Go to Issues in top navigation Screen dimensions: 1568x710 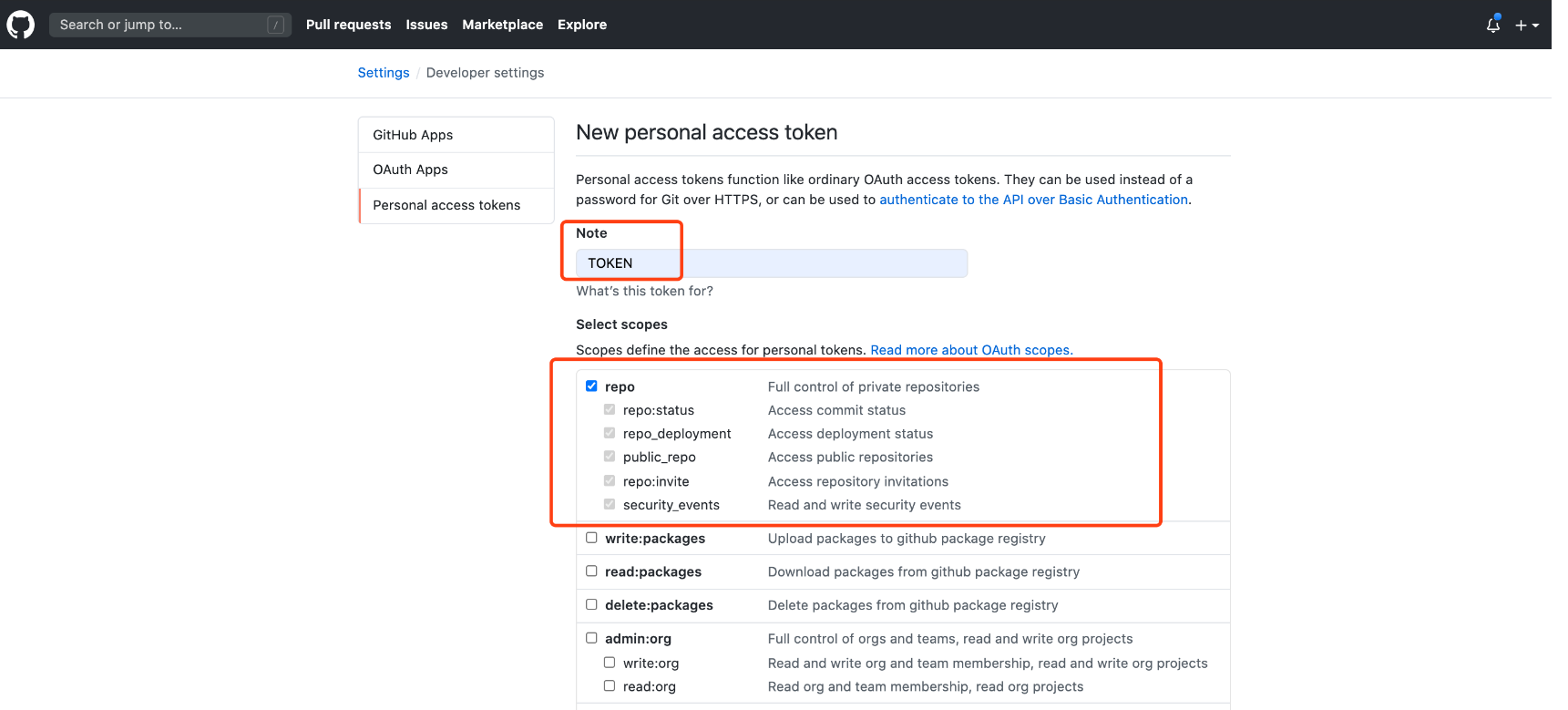(426, 25)
